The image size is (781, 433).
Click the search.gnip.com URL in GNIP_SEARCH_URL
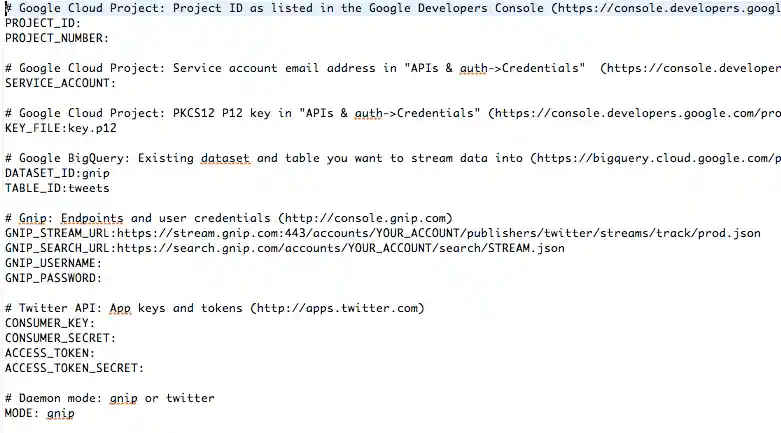(340, 248)
